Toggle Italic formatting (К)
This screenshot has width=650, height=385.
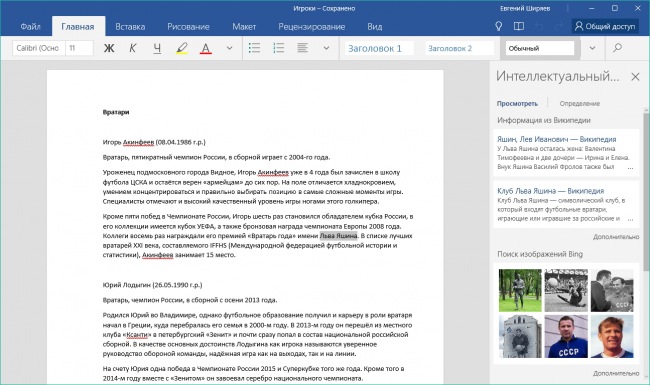[x=133, y=48]
